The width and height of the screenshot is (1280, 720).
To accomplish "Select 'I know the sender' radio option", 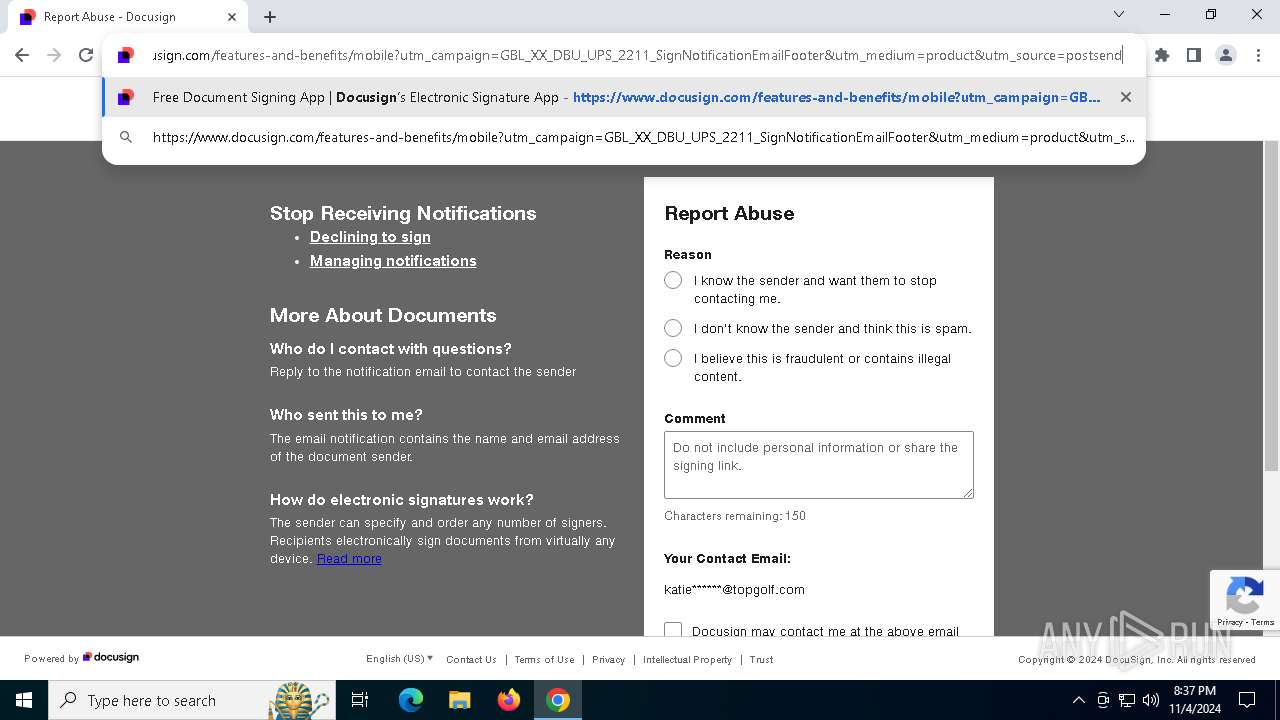I will point(673,281).
